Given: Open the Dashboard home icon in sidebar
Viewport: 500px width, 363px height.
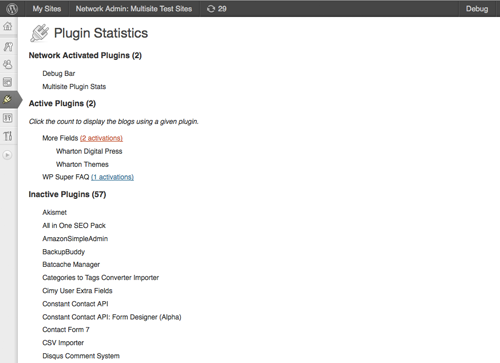Looking at the screenshot, I should click(8, 26).
